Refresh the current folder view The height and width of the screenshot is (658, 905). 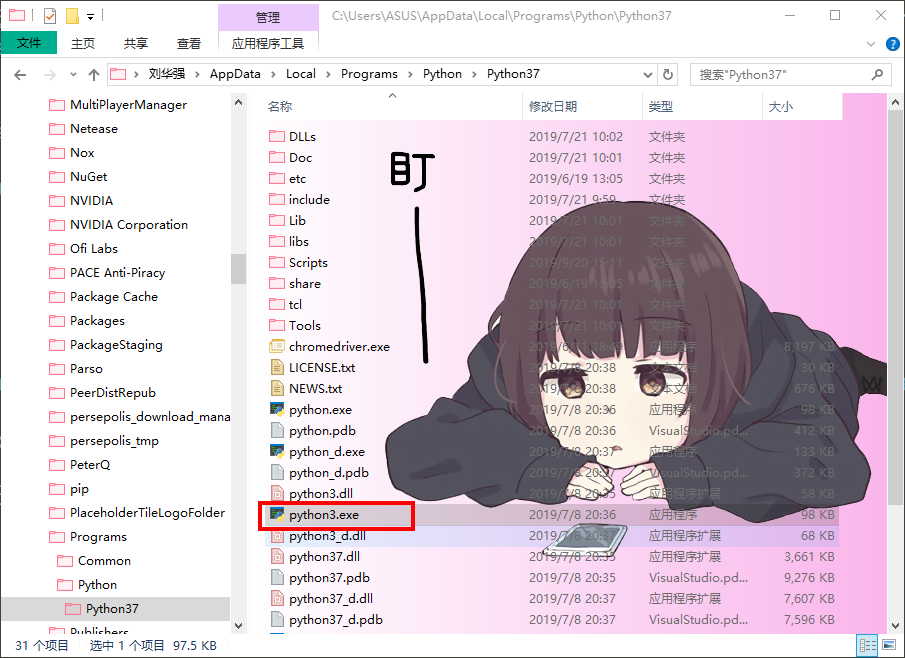(670, 74)
